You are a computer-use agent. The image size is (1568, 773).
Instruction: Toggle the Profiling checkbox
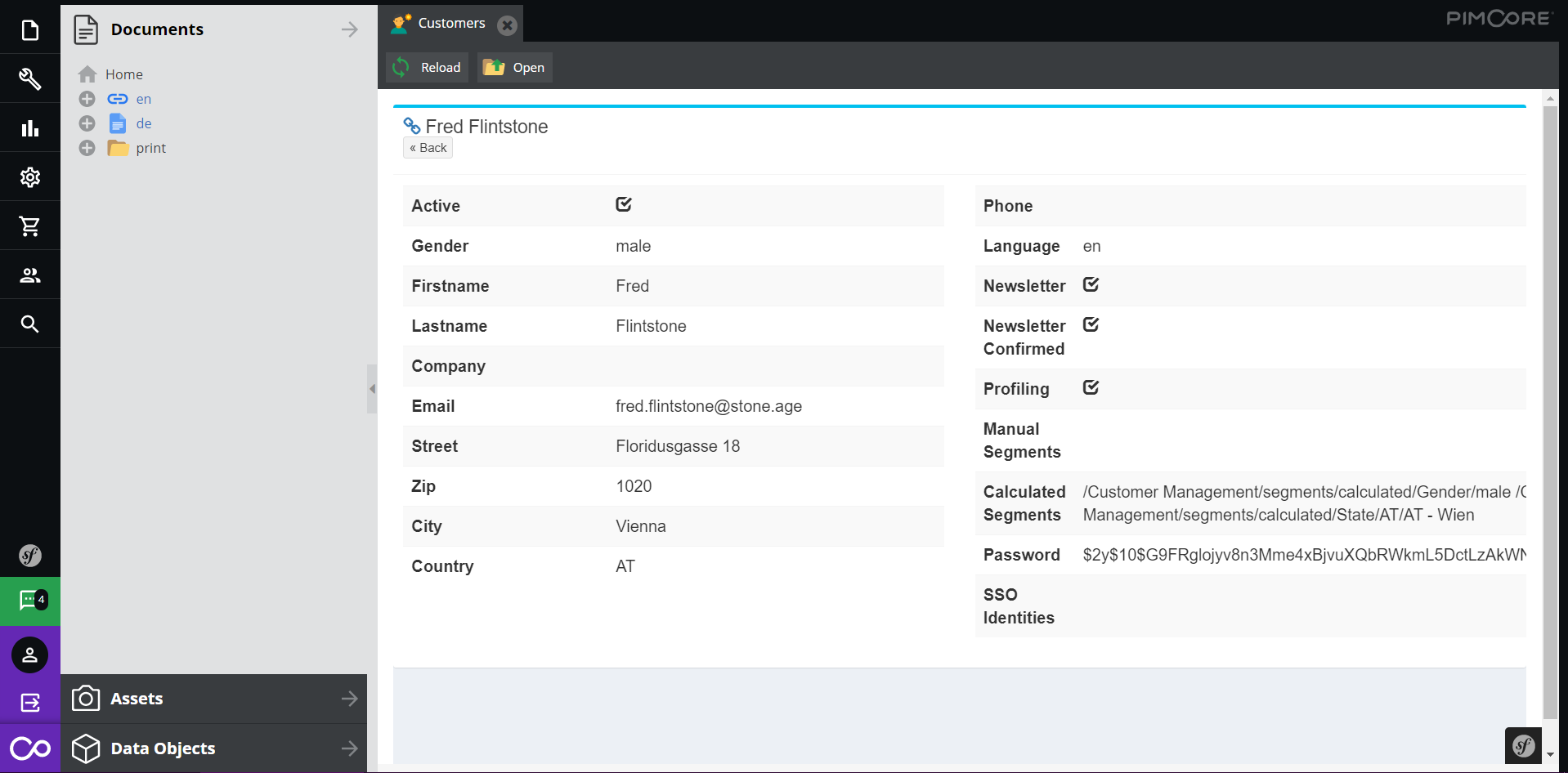tap(1091, 387)
